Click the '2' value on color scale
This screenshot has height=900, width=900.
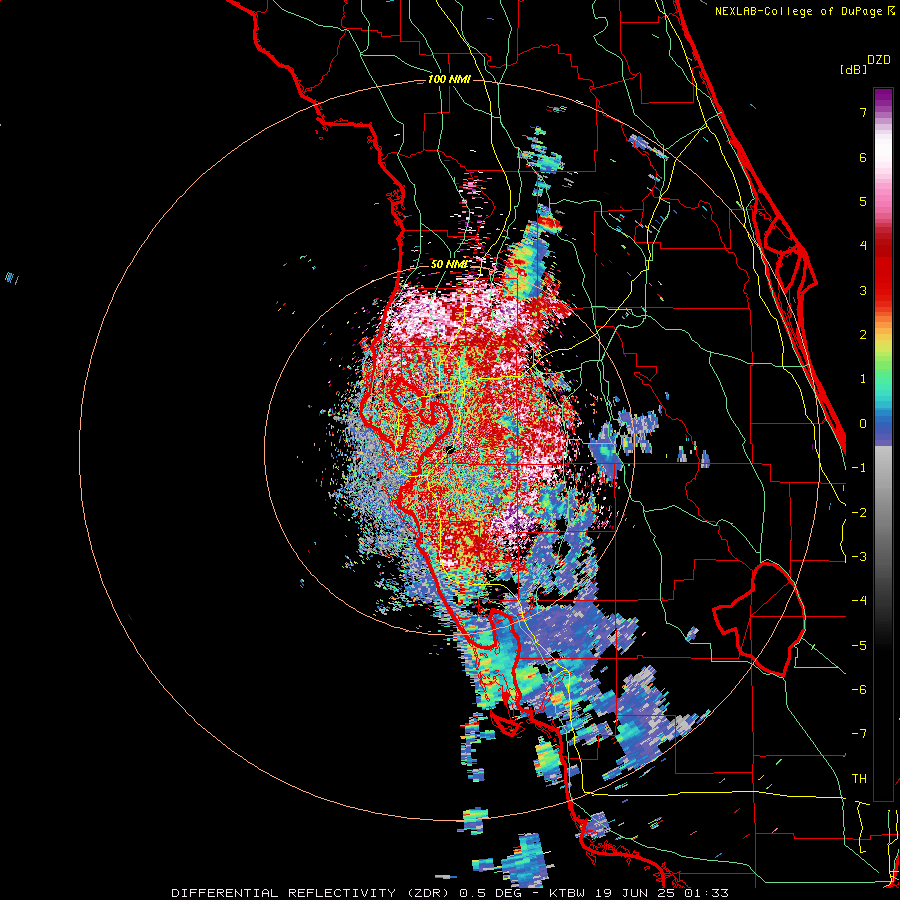pyautogui.click(x=863, y=335)
